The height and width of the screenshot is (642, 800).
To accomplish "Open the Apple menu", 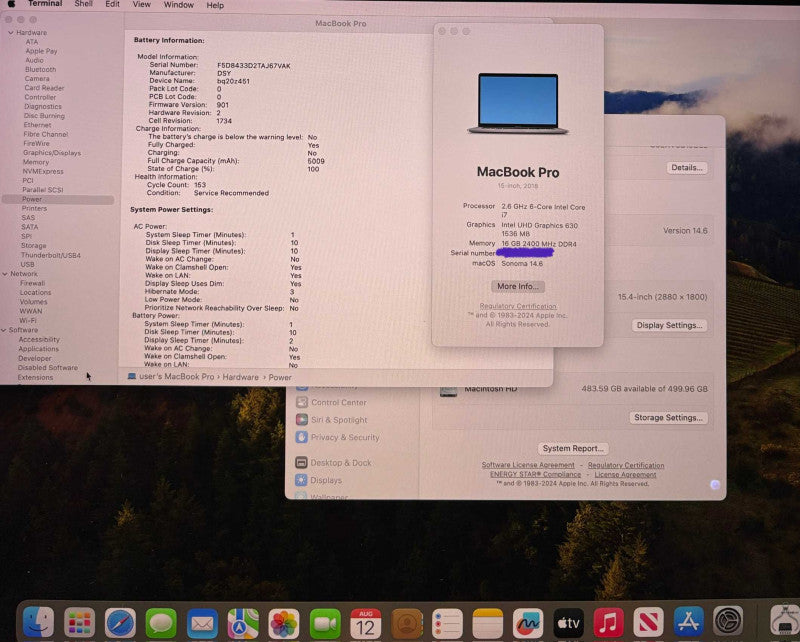I will click(11, 4).
